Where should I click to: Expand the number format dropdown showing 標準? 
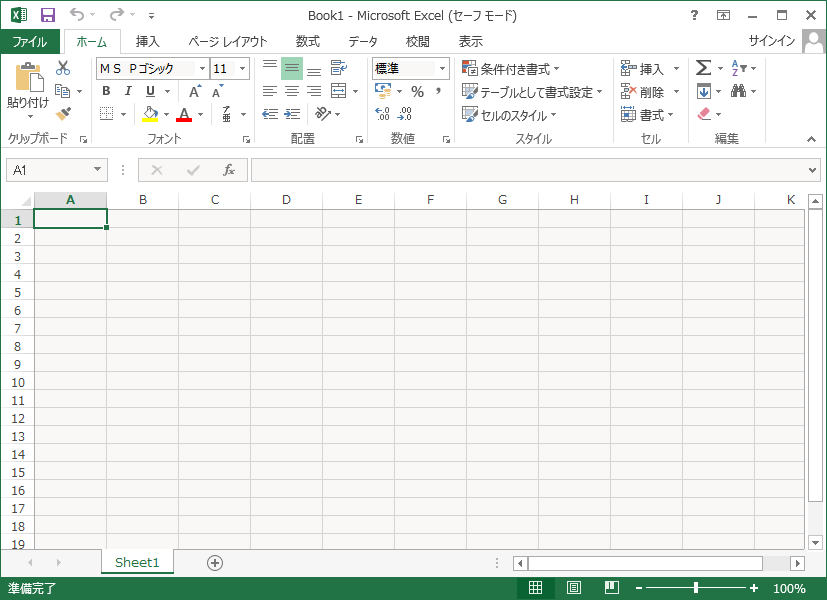[442, 69]
